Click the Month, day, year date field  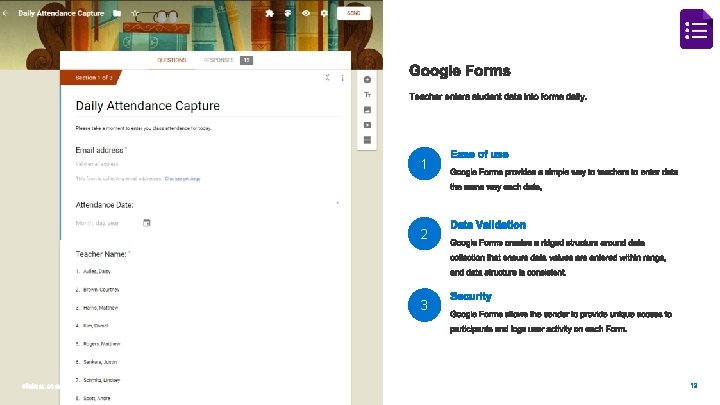pyautogui.click(x=97, y=223)
